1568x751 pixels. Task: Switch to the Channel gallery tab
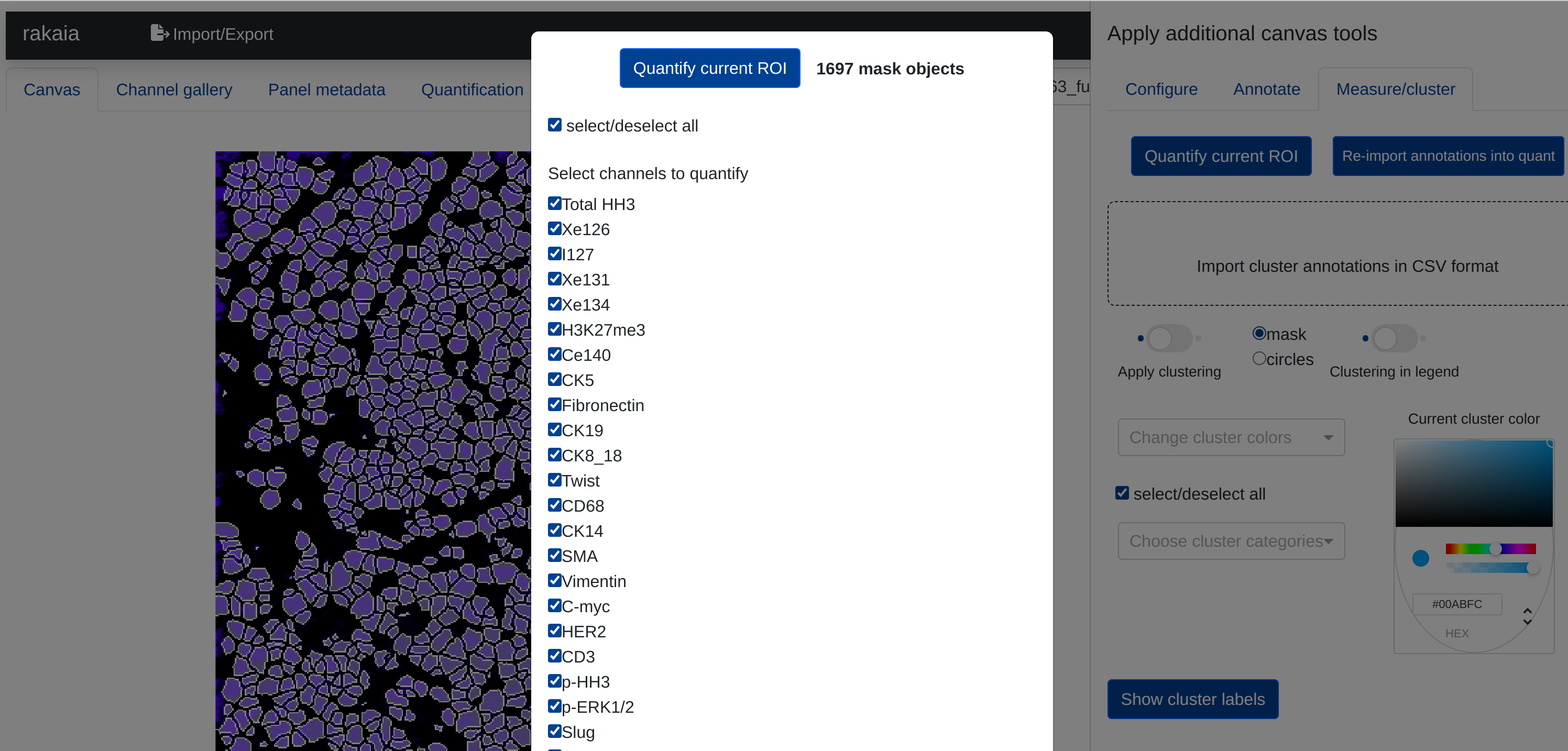pyautogui.click(x=174, y=90)
